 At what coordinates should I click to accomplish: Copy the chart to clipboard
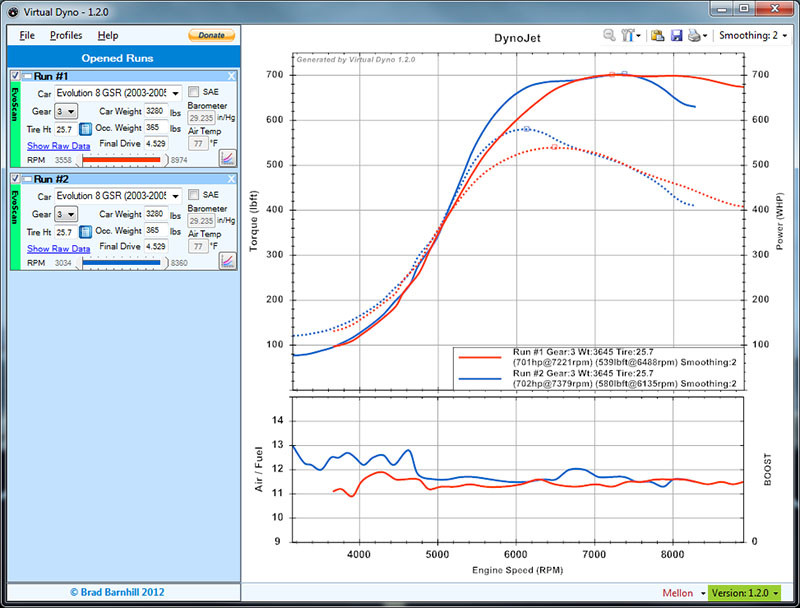coord(658,35)
